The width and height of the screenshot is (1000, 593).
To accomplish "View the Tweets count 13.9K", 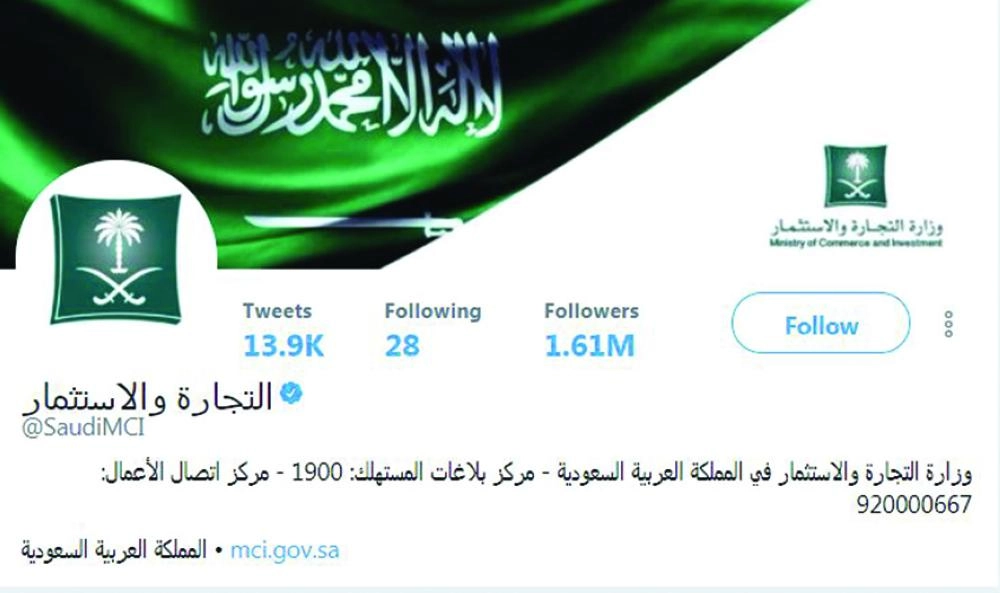I will [x=283, y=346].
